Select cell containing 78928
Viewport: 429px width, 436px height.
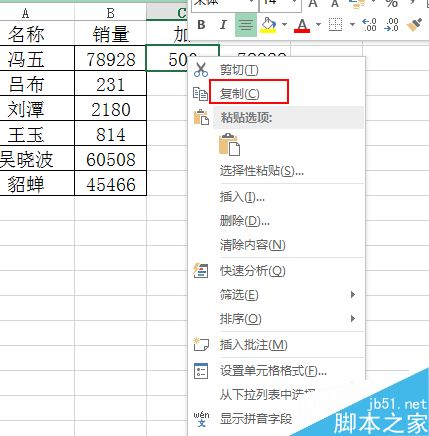(x=111, y=58)
